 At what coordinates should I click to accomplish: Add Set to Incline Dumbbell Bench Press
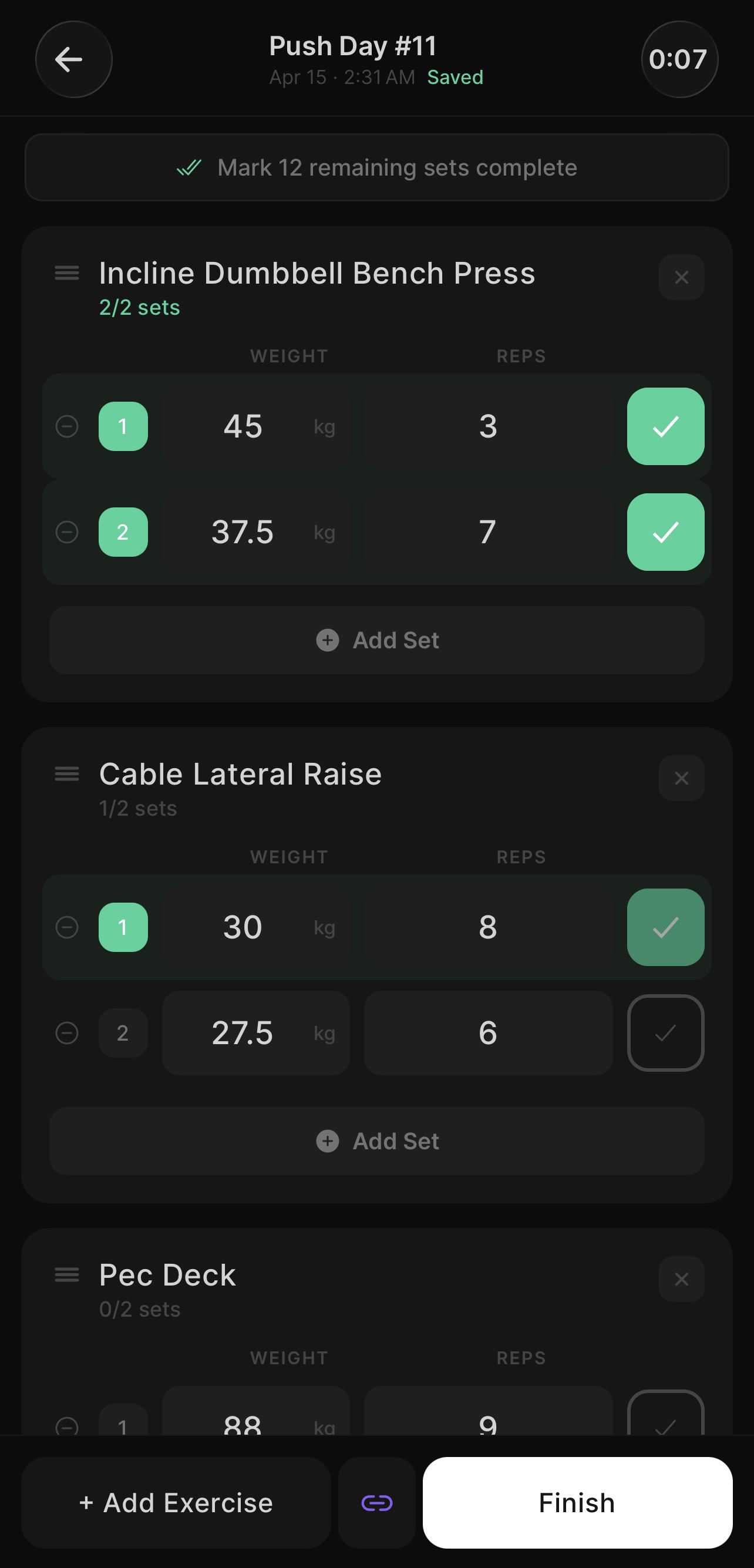coord(376,640)
